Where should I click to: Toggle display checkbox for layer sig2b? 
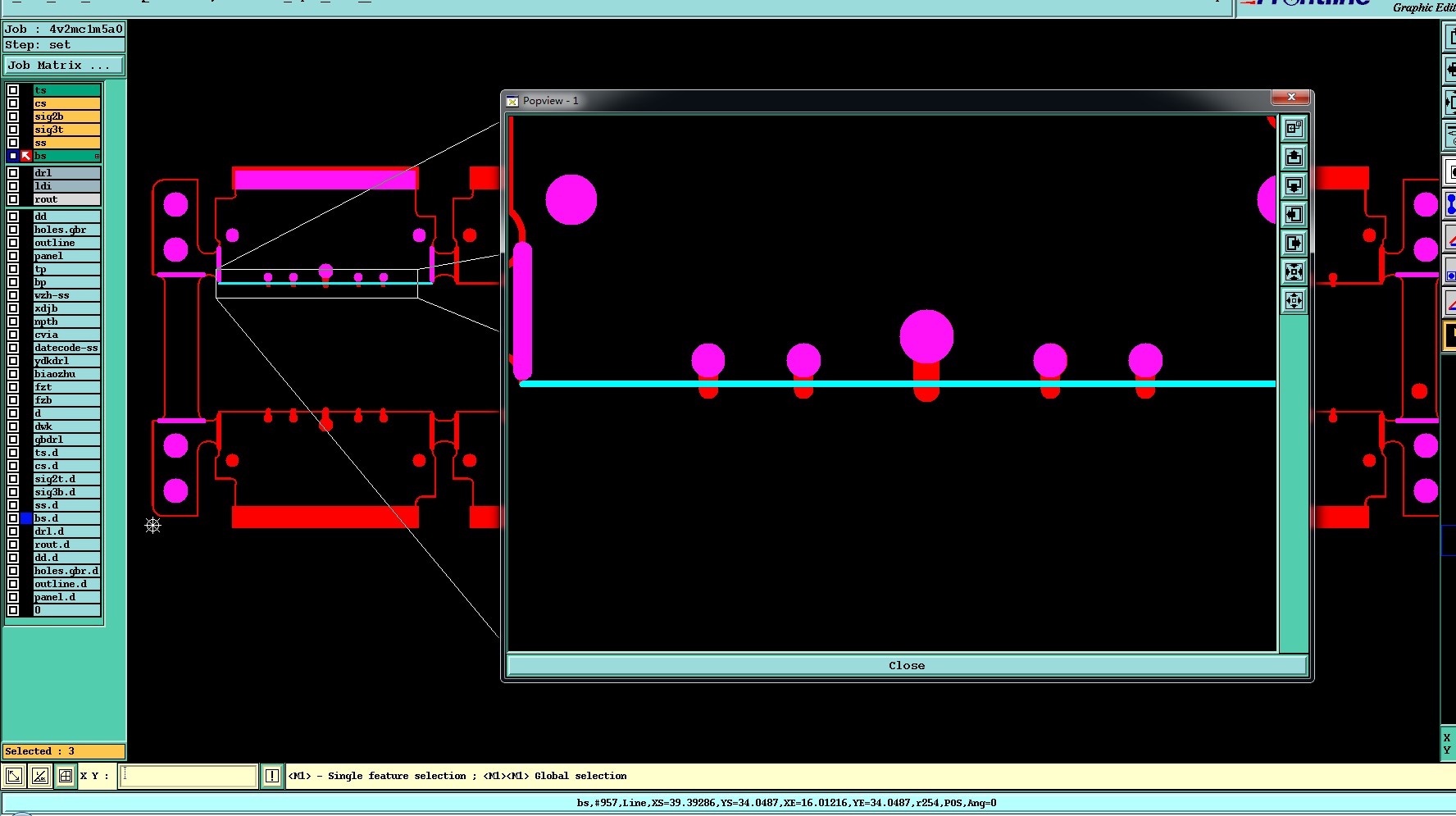tap(13, 116)
